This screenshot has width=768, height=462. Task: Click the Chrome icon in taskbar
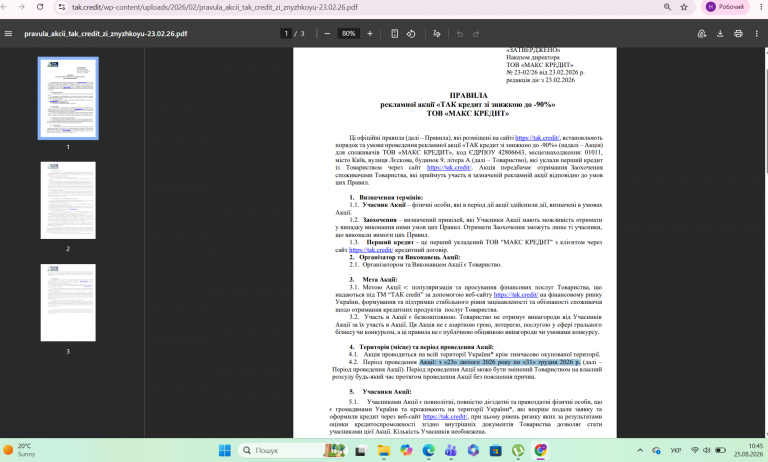tap(541, 450)
